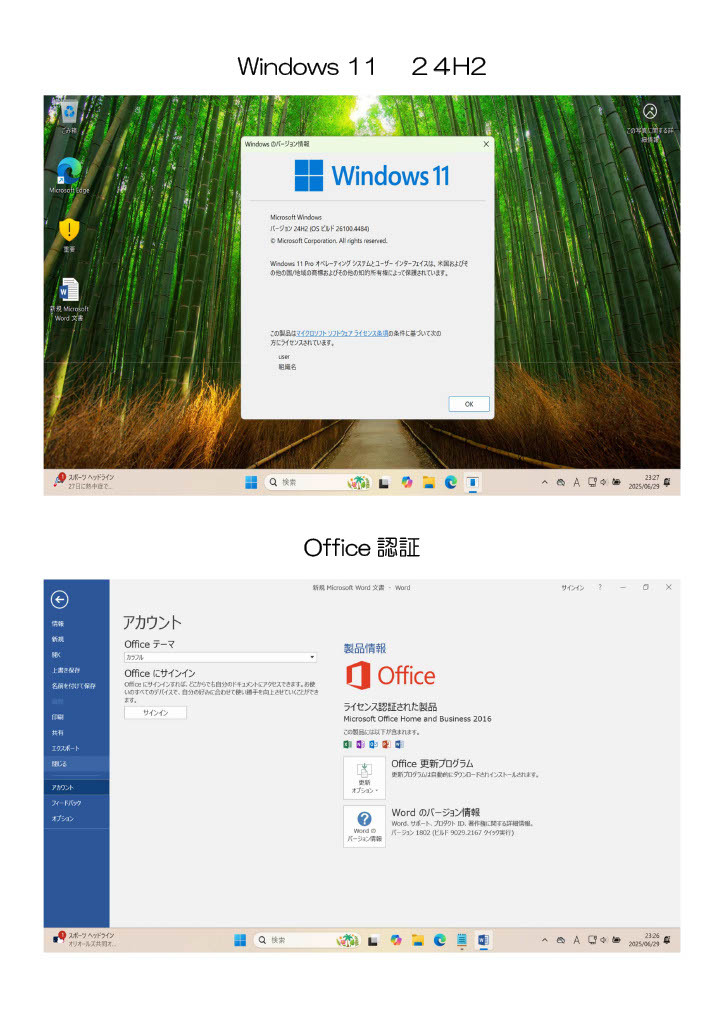
Task: Open the 更新オプション update options button
Action: point(364,778)
